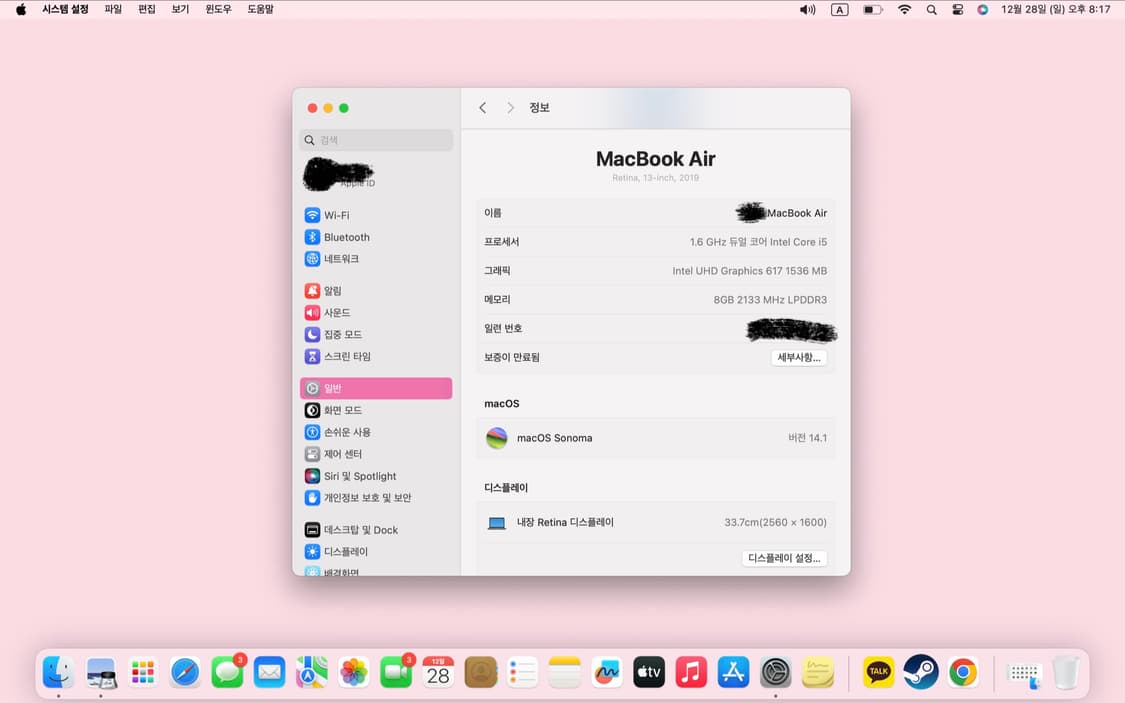Click the 검색 search field
This screenshot has height=703, width=1125.
pyautogui.click(x=376, y=140)
